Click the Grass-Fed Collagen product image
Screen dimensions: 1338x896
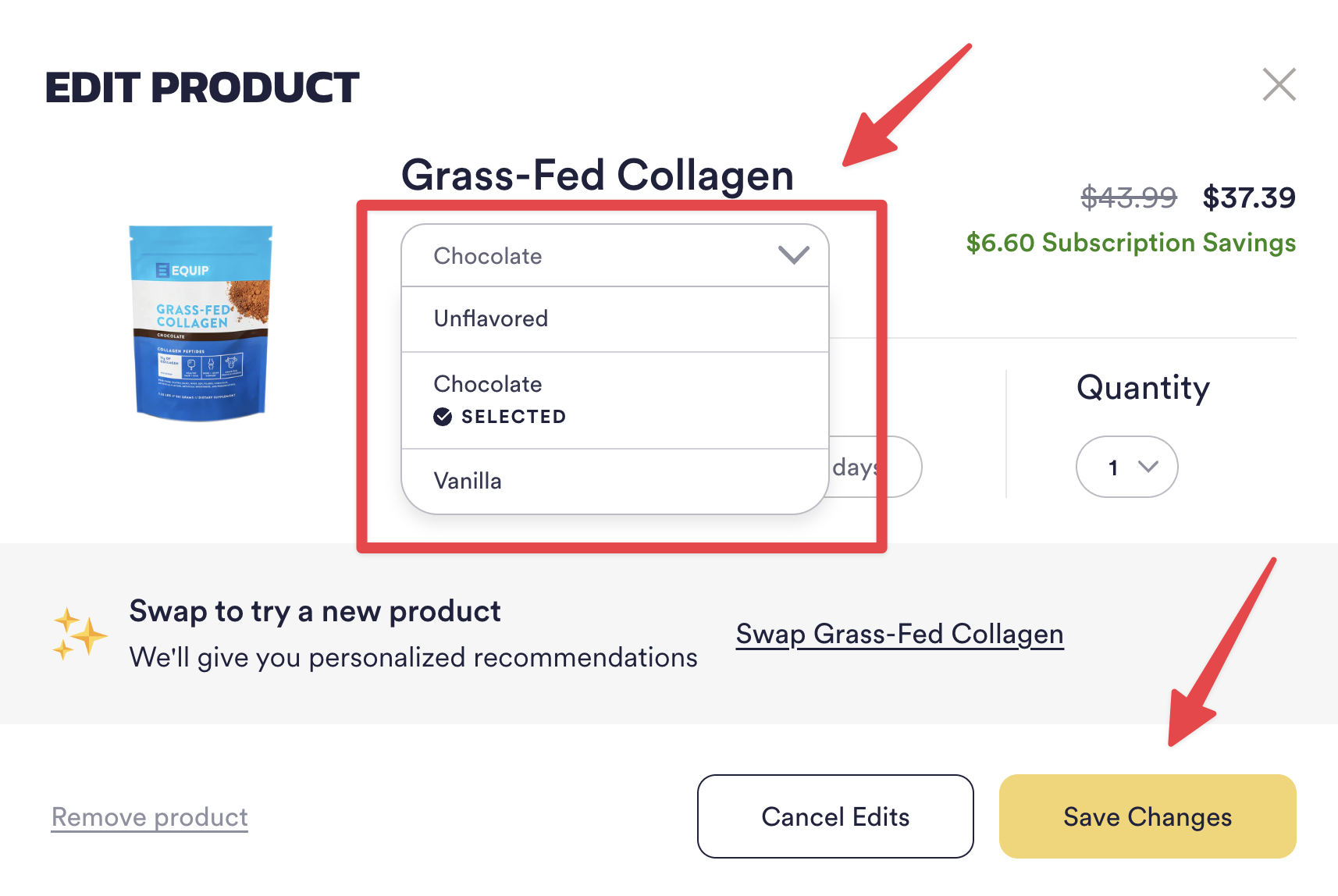[201, 322]
